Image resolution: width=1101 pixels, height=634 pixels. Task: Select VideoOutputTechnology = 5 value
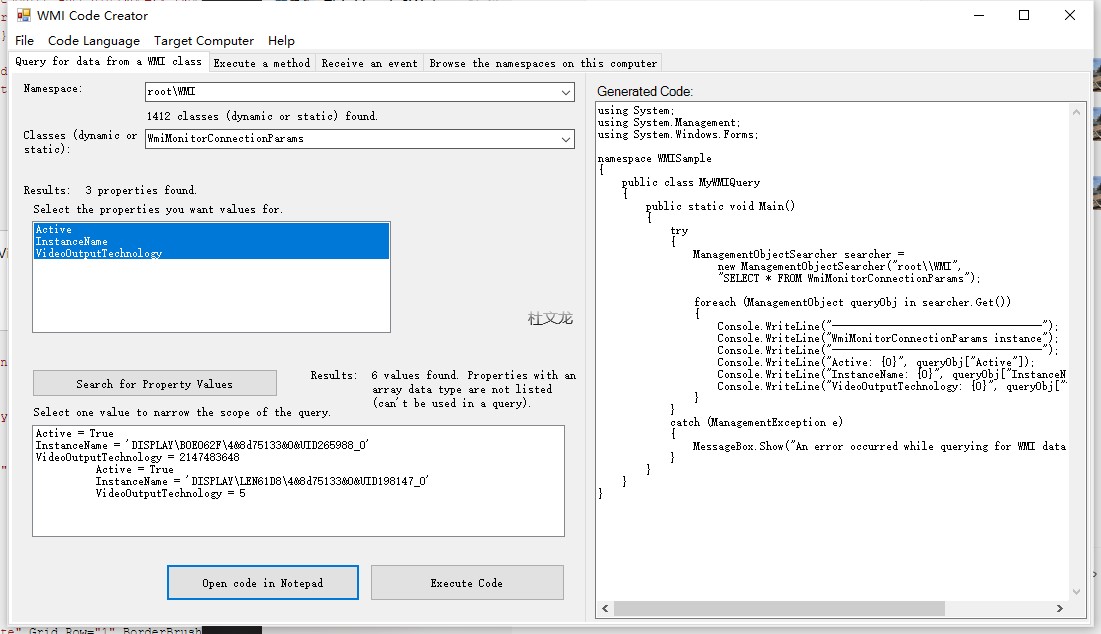pyautogui.click(x=170, y=494)
